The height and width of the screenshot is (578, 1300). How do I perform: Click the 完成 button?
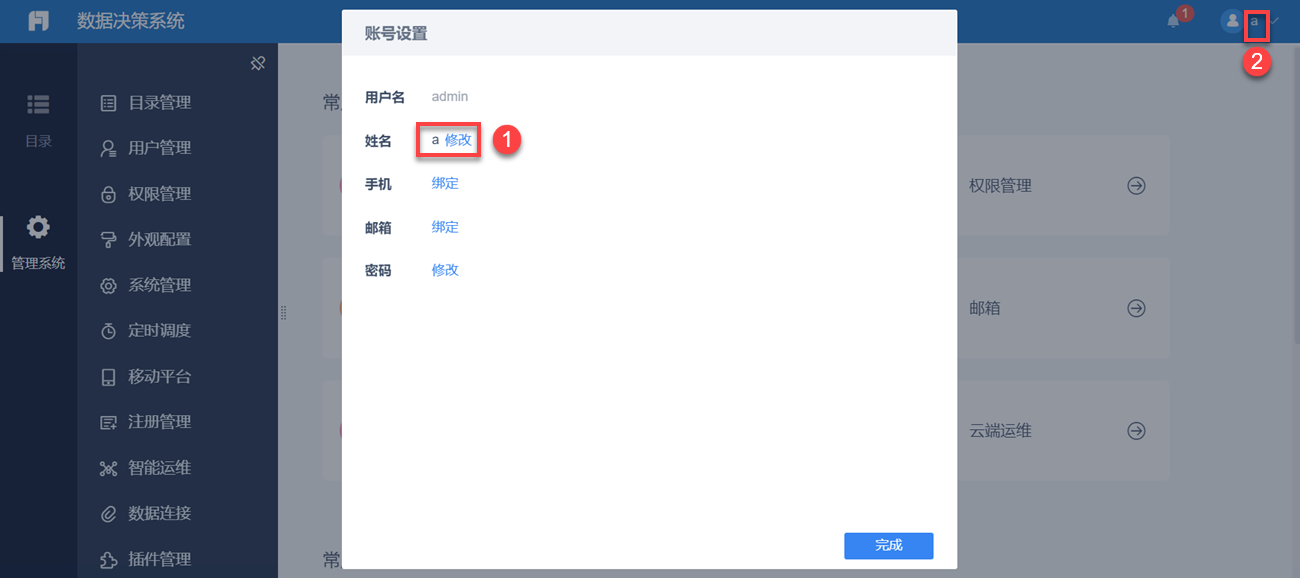pos(889,545)
